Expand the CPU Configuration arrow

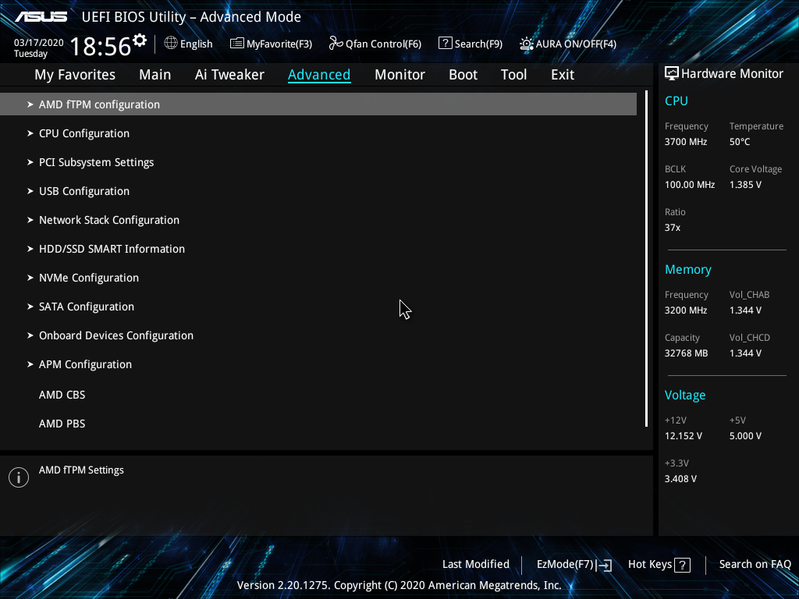[x=30, y=133]
